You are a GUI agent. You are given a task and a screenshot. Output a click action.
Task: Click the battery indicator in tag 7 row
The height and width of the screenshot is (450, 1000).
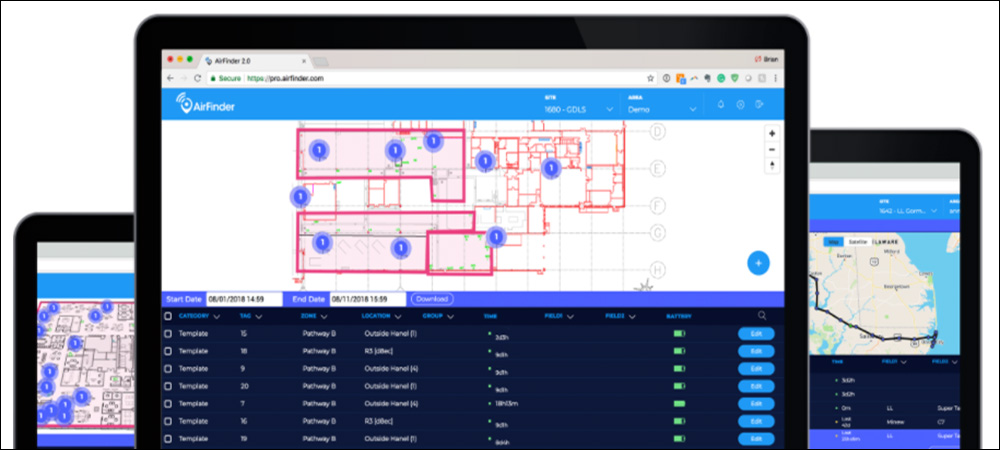click(x=680, y=403)
